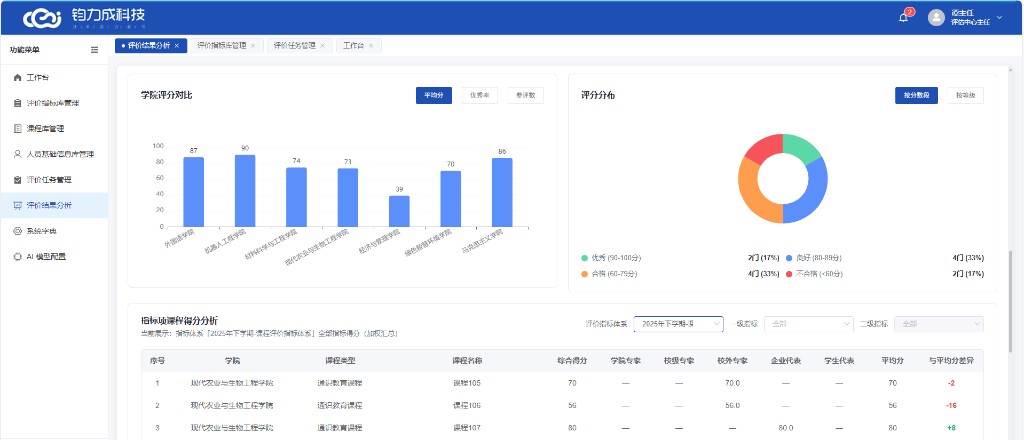Viewport: 1024px width, 440px height.
Task: Close the 评价任务管理 page tab
Action: (x=322, y=46)
